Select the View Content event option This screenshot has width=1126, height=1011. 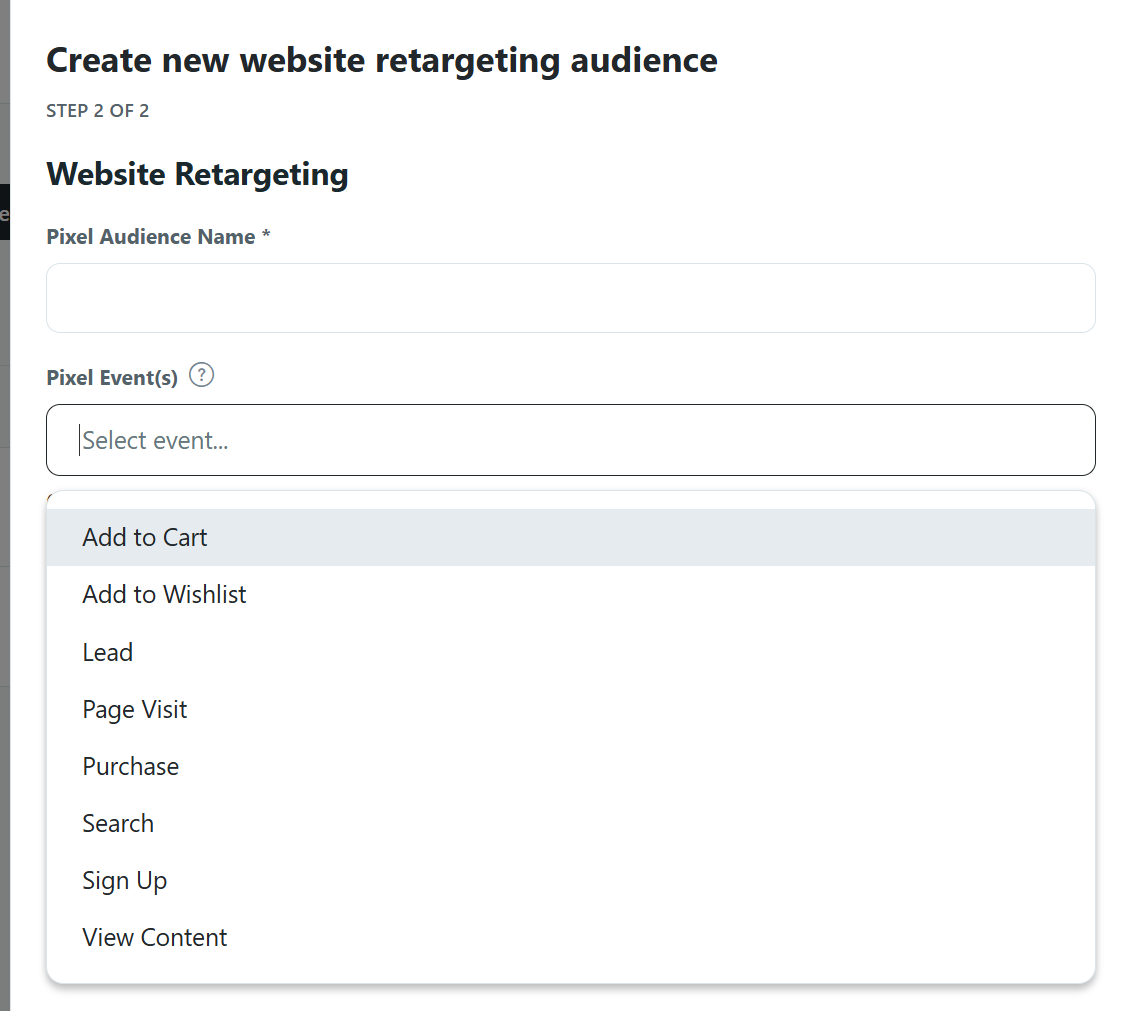click(571, 938)
